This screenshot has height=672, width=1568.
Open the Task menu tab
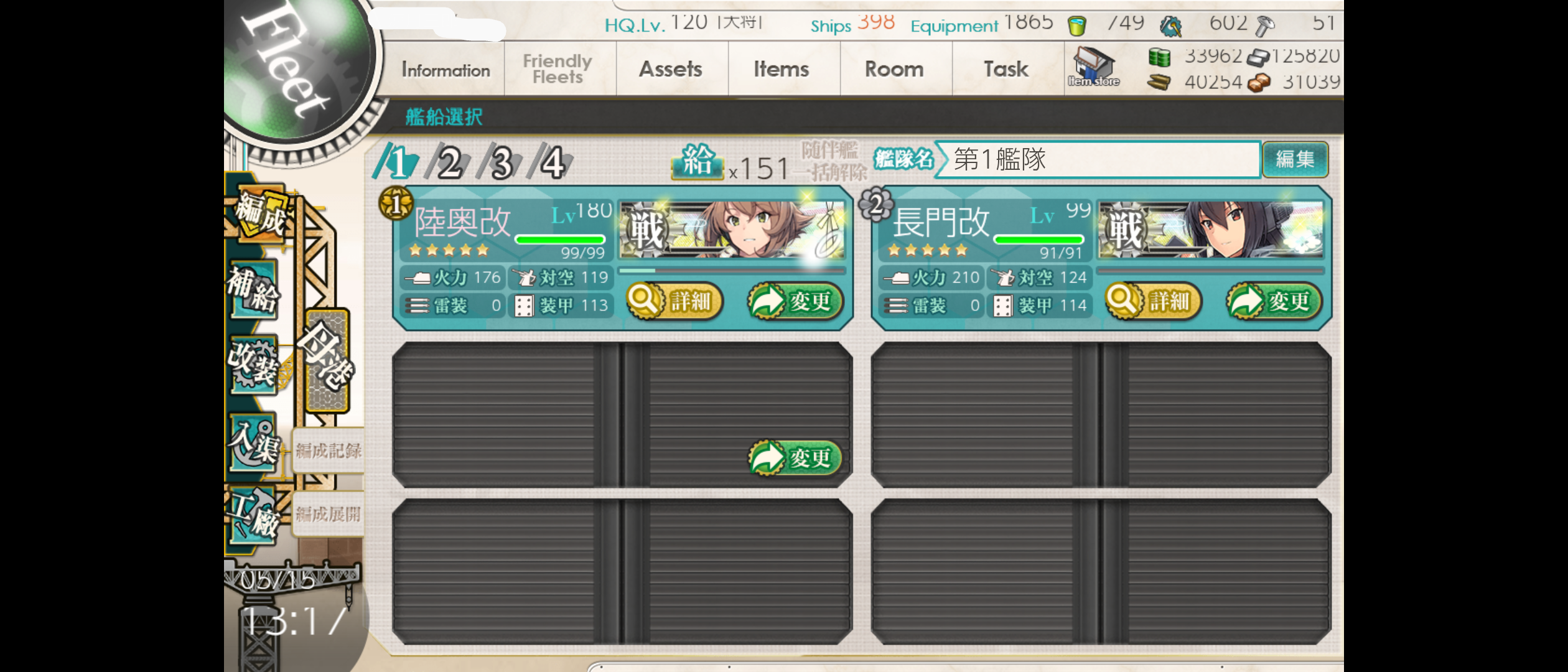(x=1006, y=69)
